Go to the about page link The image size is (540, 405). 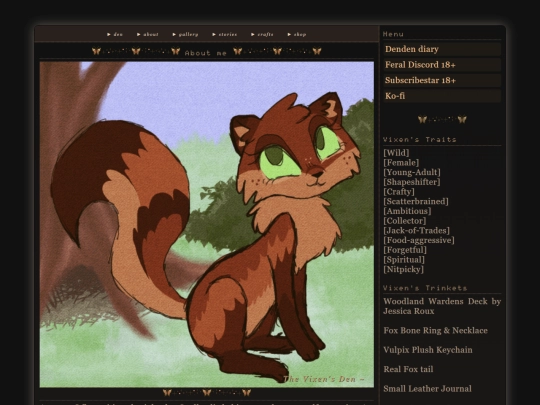point(147,34)
